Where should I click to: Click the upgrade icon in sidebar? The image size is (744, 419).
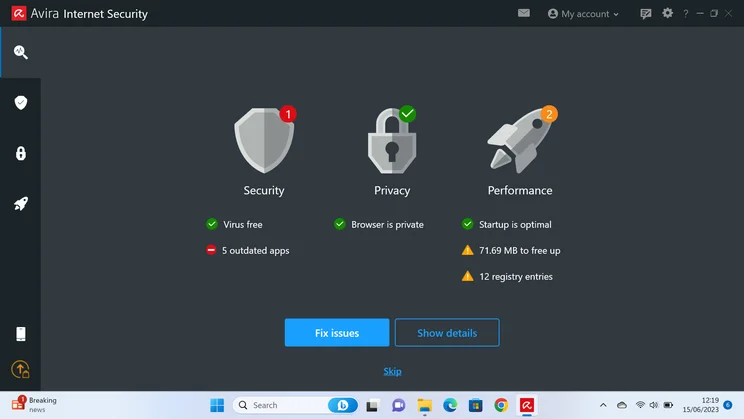(20, 369)
